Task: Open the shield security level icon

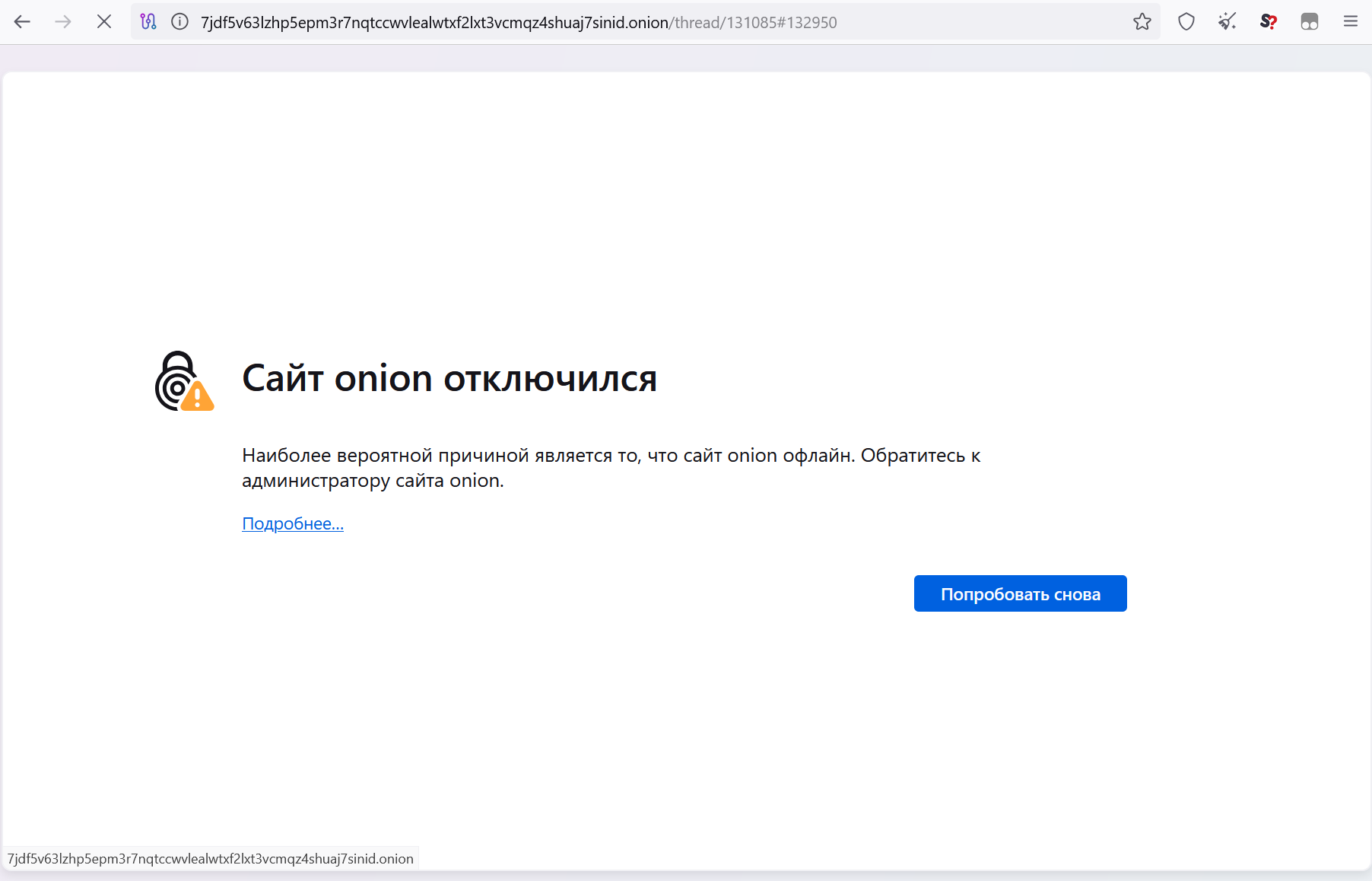Action: pyautogui.click(x=1186, y=22)
